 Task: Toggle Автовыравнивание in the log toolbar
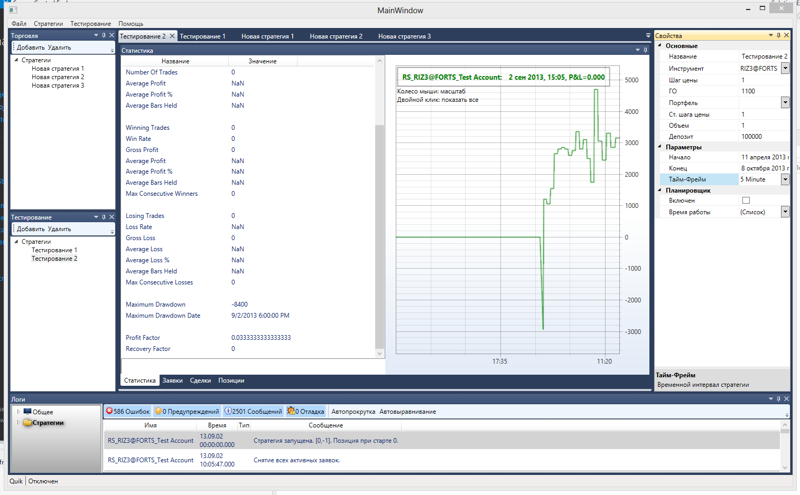tap(408, 410)
